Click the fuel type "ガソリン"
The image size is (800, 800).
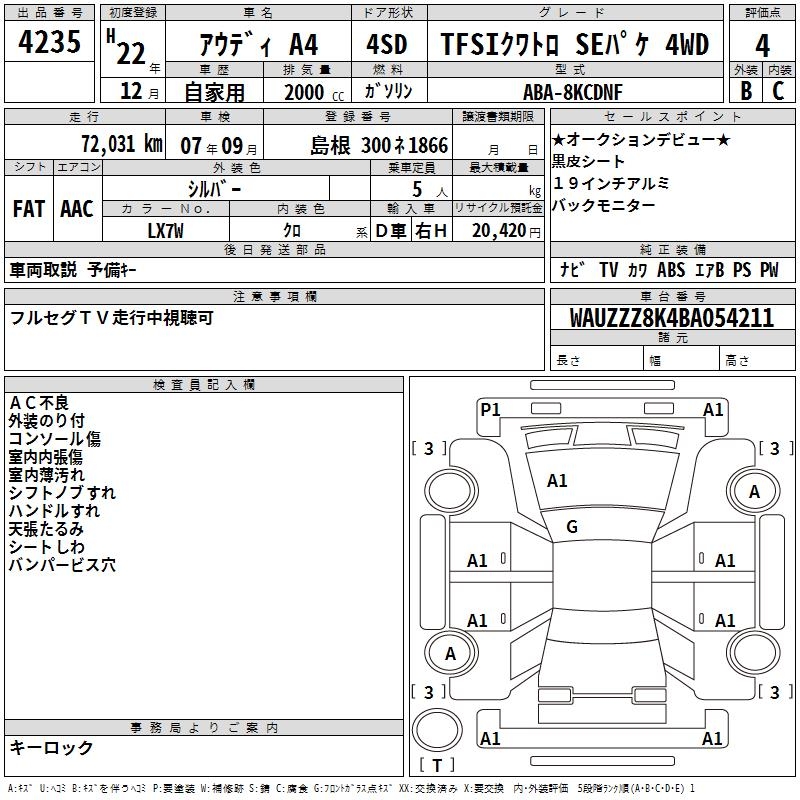(x=388, y=91)
